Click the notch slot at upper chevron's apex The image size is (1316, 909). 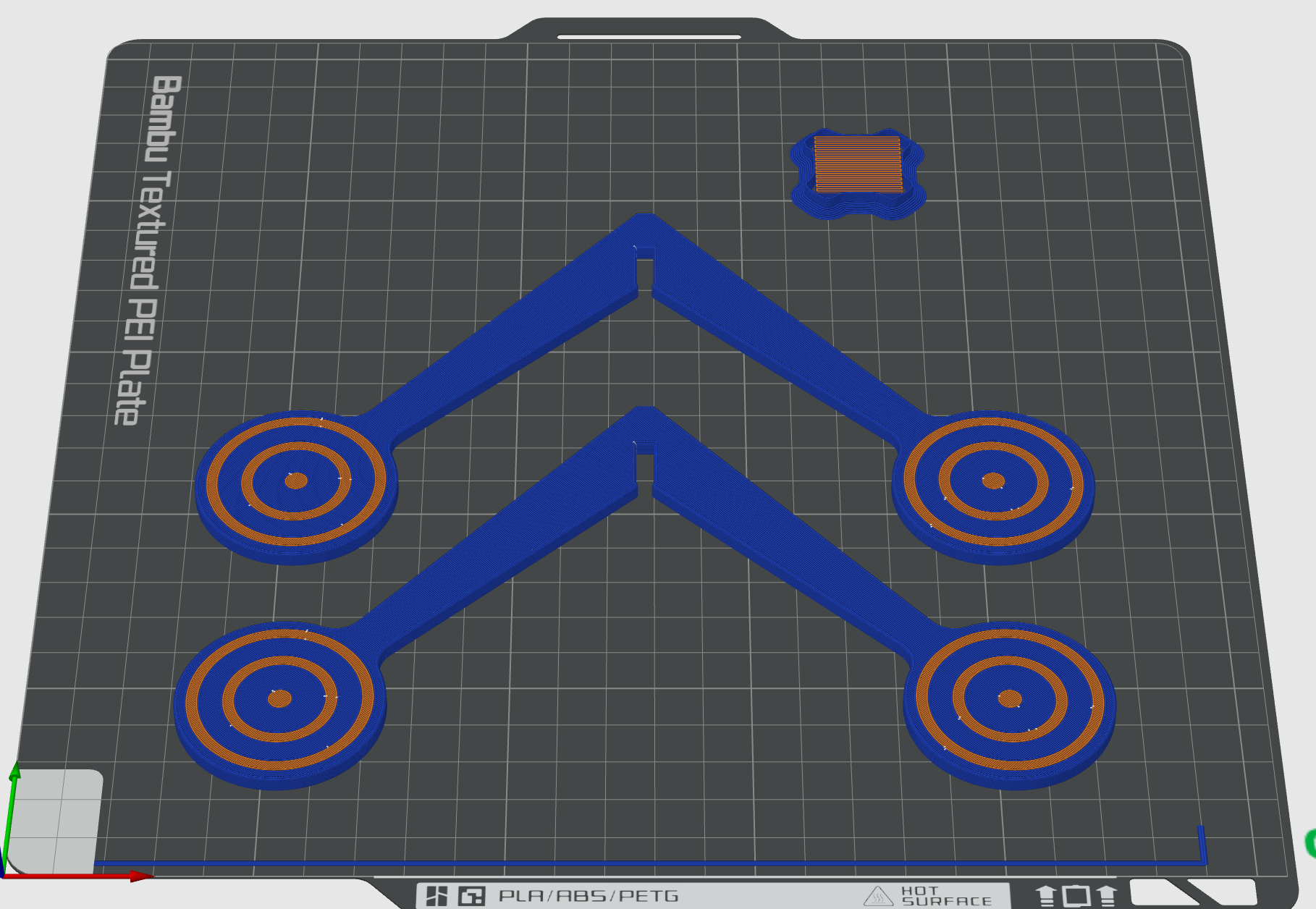[644, 271]
